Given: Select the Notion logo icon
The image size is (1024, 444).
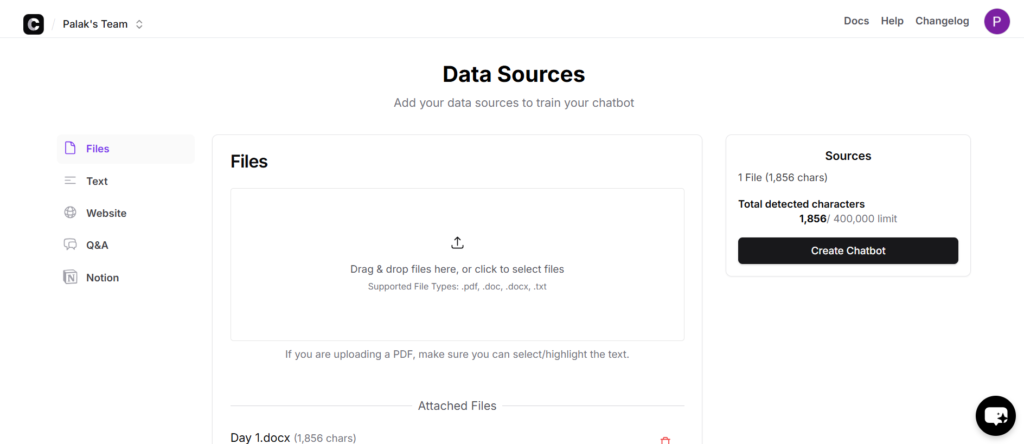Looking at the screenshot, I should click(70, 278).
